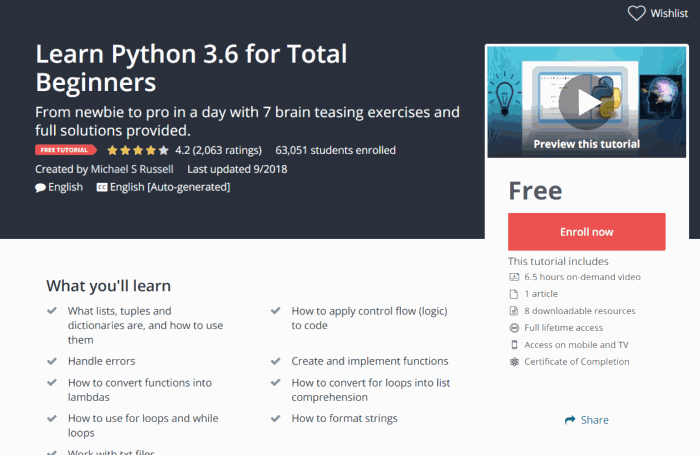The image size is (700, 455).
Task: Click Preview this tutorial caption
Action: click(x=587, y=144)
